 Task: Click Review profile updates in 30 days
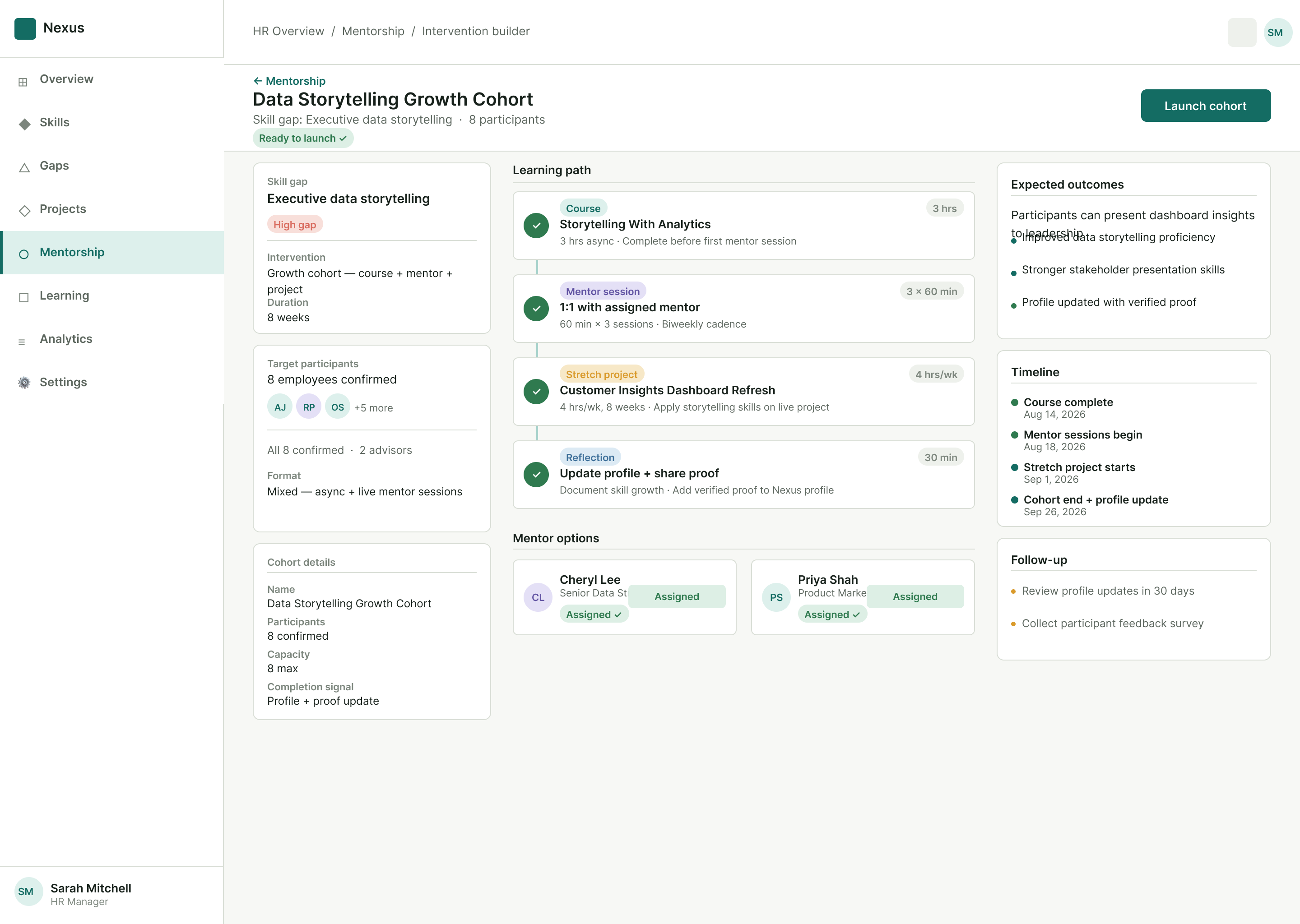(x=1108, y=591)
